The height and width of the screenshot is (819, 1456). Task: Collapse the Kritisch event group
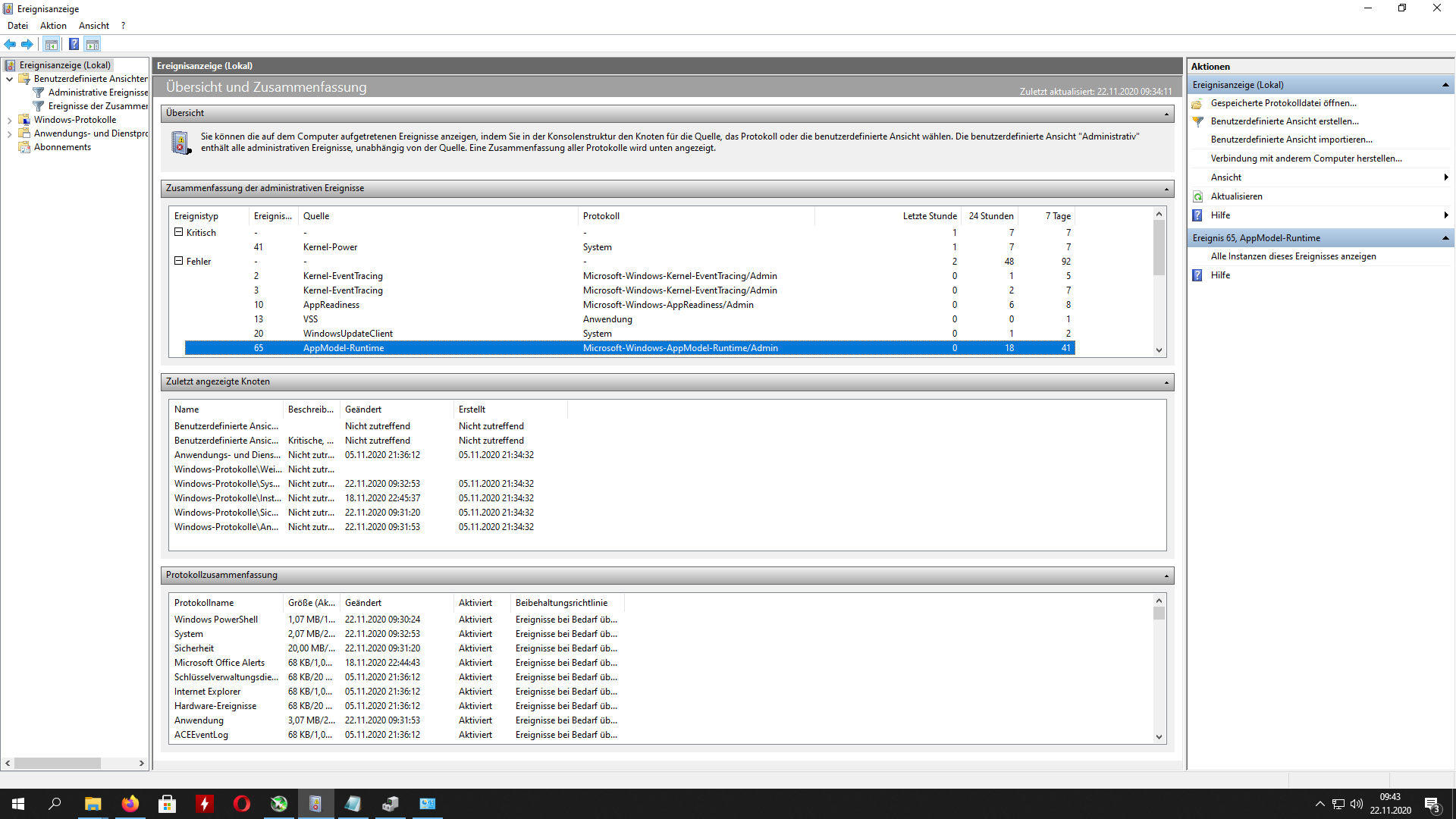pyautogui.click(x=179, y=232)
